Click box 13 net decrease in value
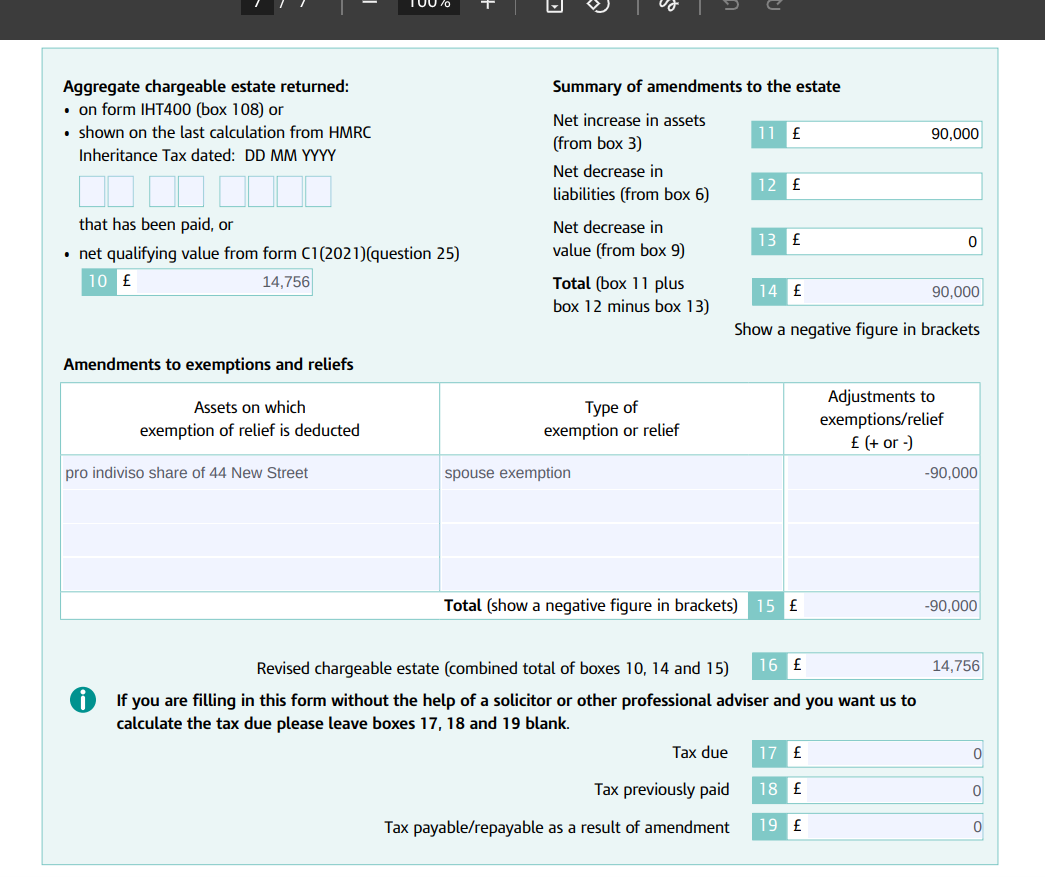Viewport: 1045px width, 877px height. pyautogui.click(x=882, y=241)
